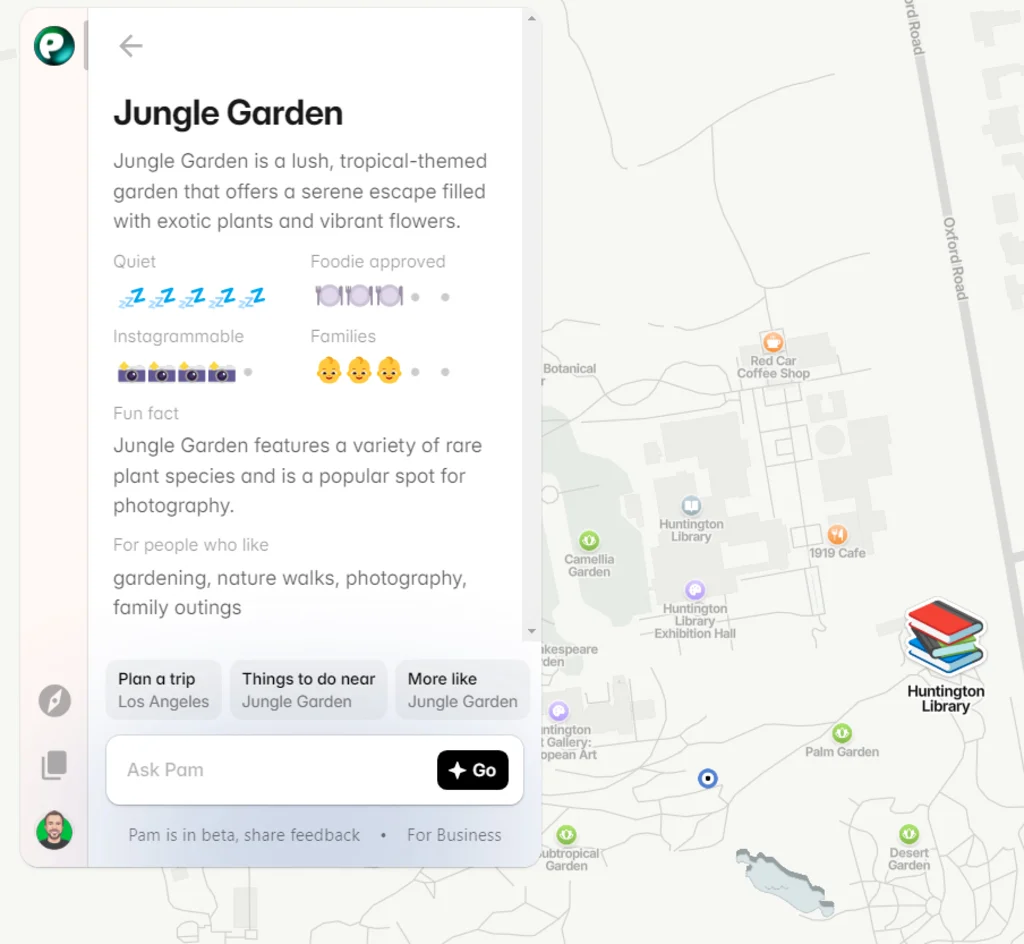1024x944 pixels.
Task: Click the Jungle Garden title heading
Action: 228,113
